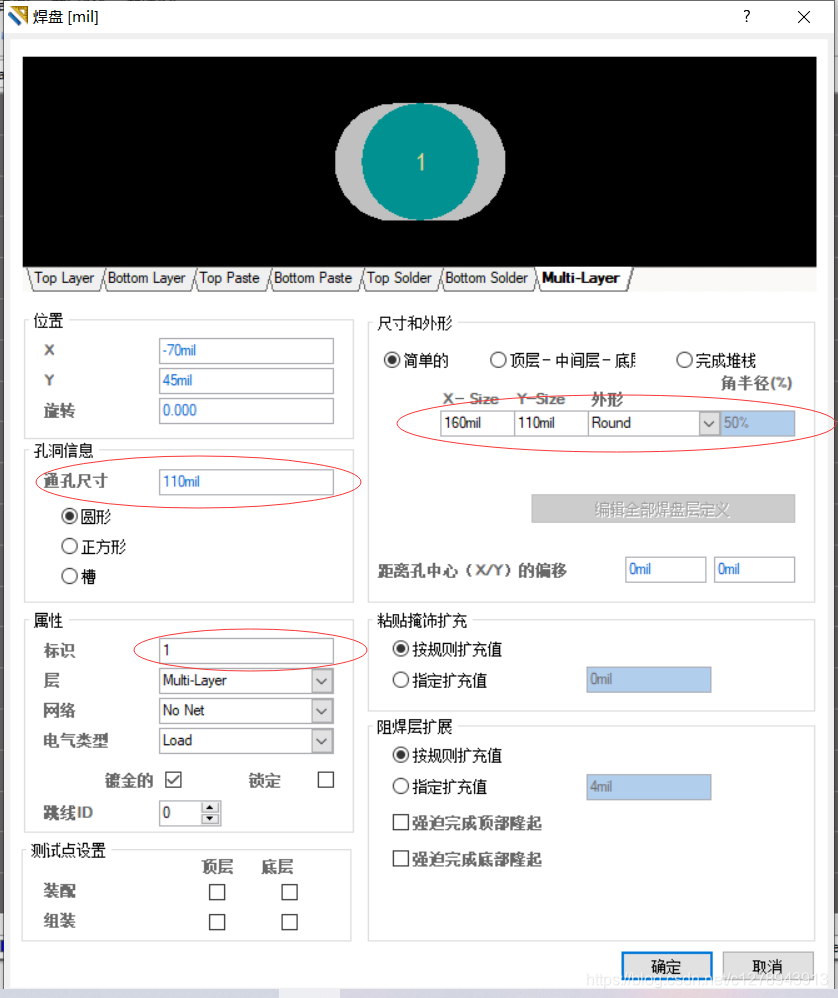
Task: Switch to the Top Layer tab
Action: point(63,278)
